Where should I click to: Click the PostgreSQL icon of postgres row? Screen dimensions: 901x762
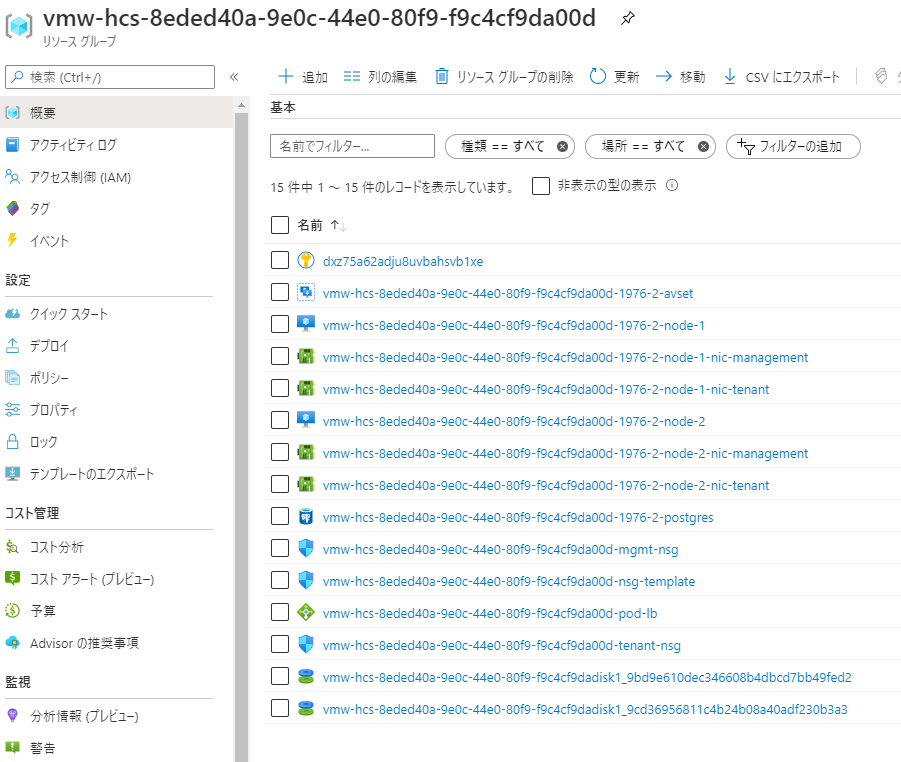click(x=306, y=517)
